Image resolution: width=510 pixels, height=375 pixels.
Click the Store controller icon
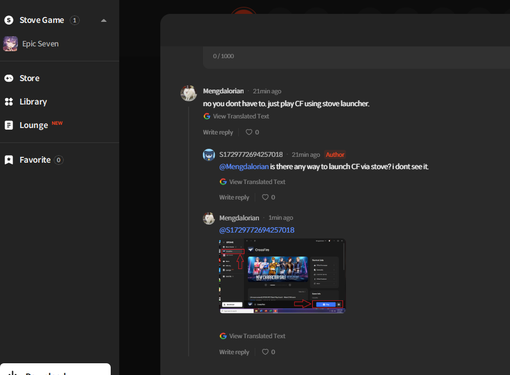tap(9, 78)
